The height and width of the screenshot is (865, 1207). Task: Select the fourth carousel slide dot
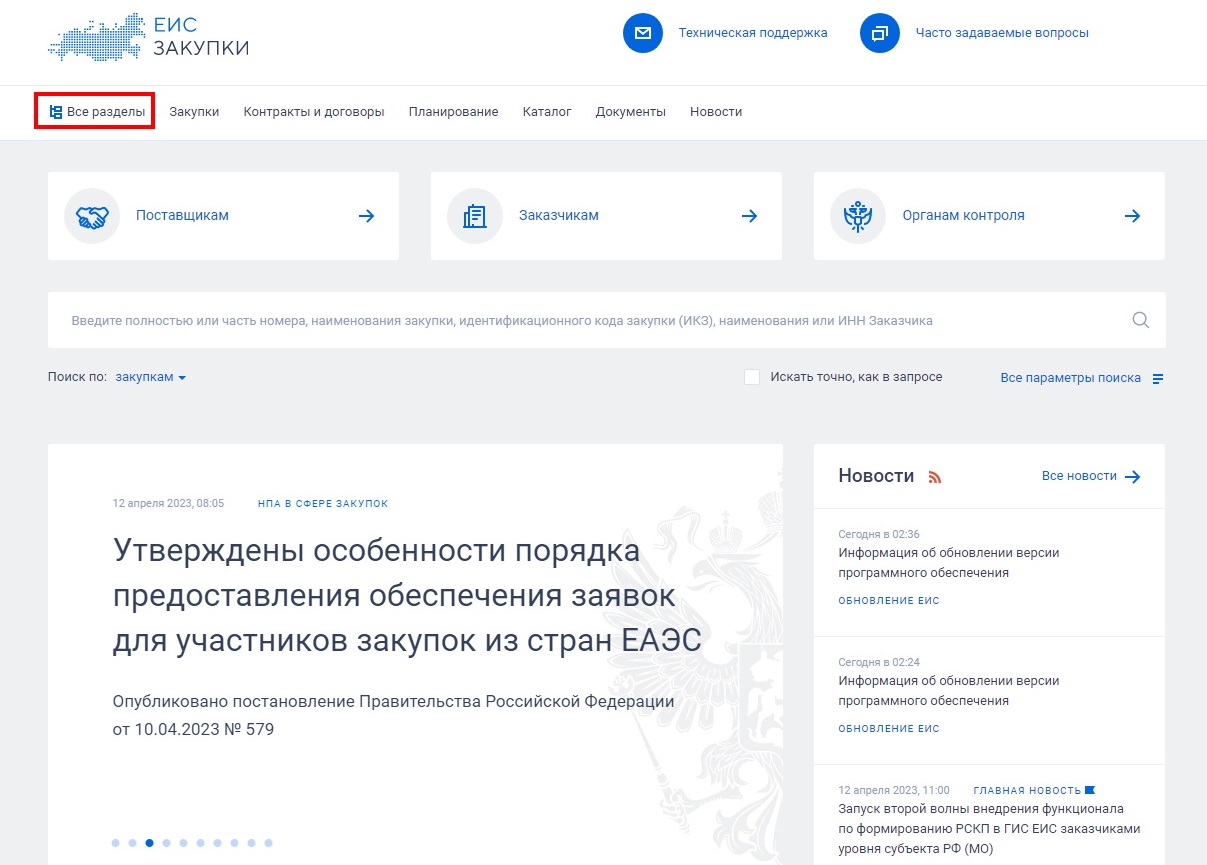(x=167, y=843)
